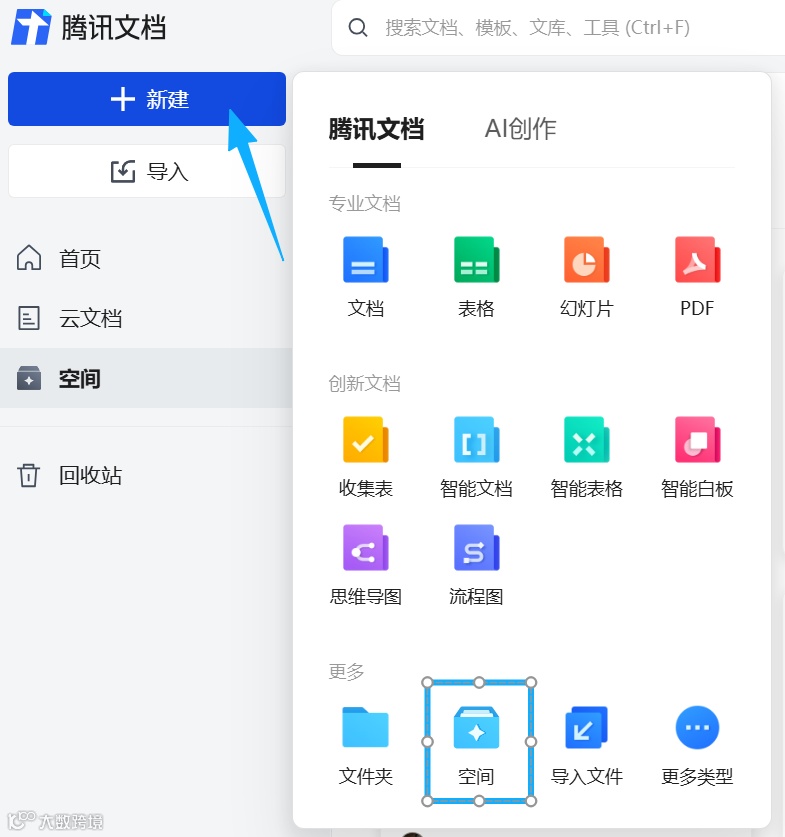Viewport: 785px width, 837px height.
Task: Open 更多类型 more types
Action: pyautogui.click(x=697, y=746)
